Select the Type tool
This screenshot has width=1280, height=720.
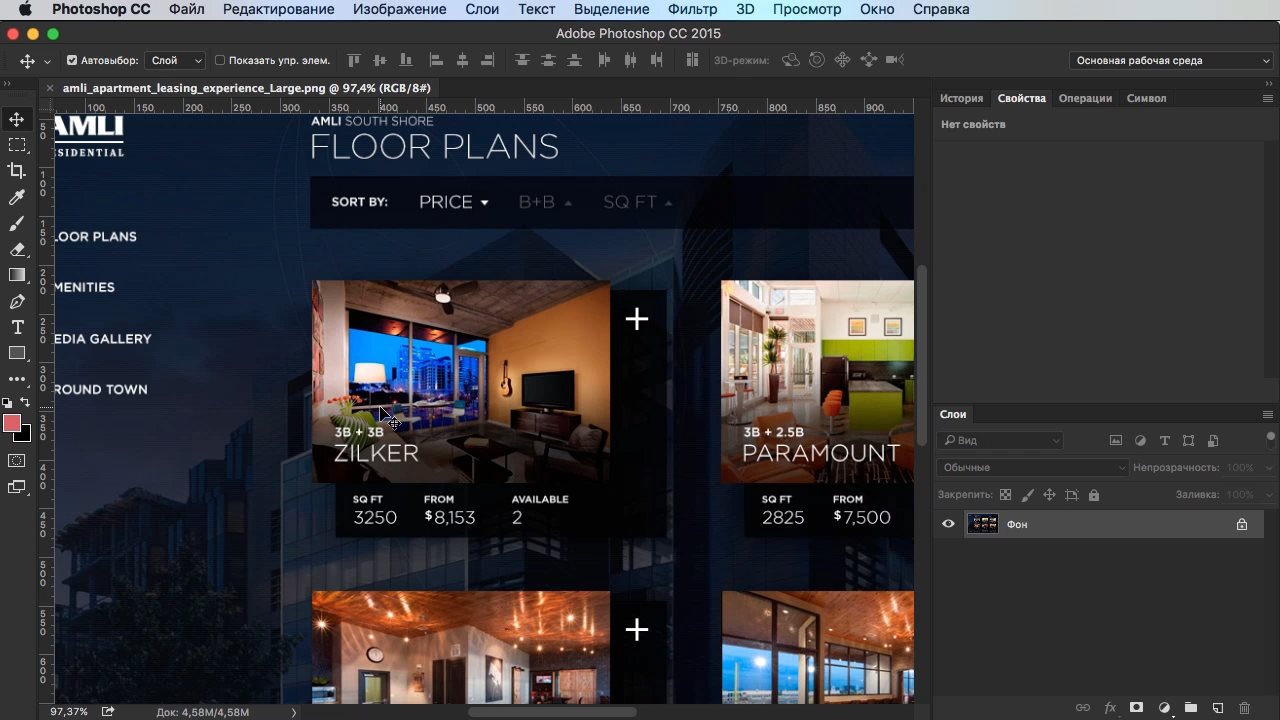coord(17,327)
